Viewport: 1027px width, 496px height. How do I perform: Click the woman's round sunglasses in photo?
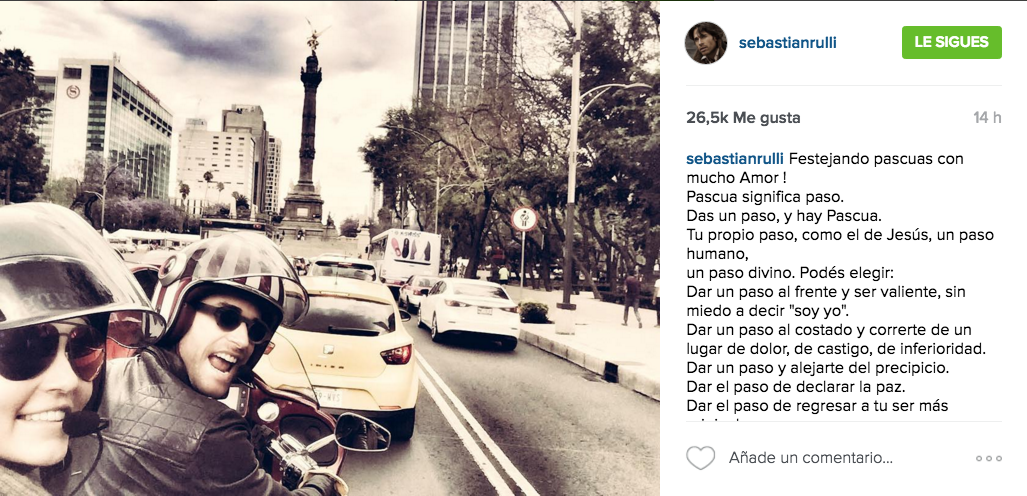pos(49,352)
